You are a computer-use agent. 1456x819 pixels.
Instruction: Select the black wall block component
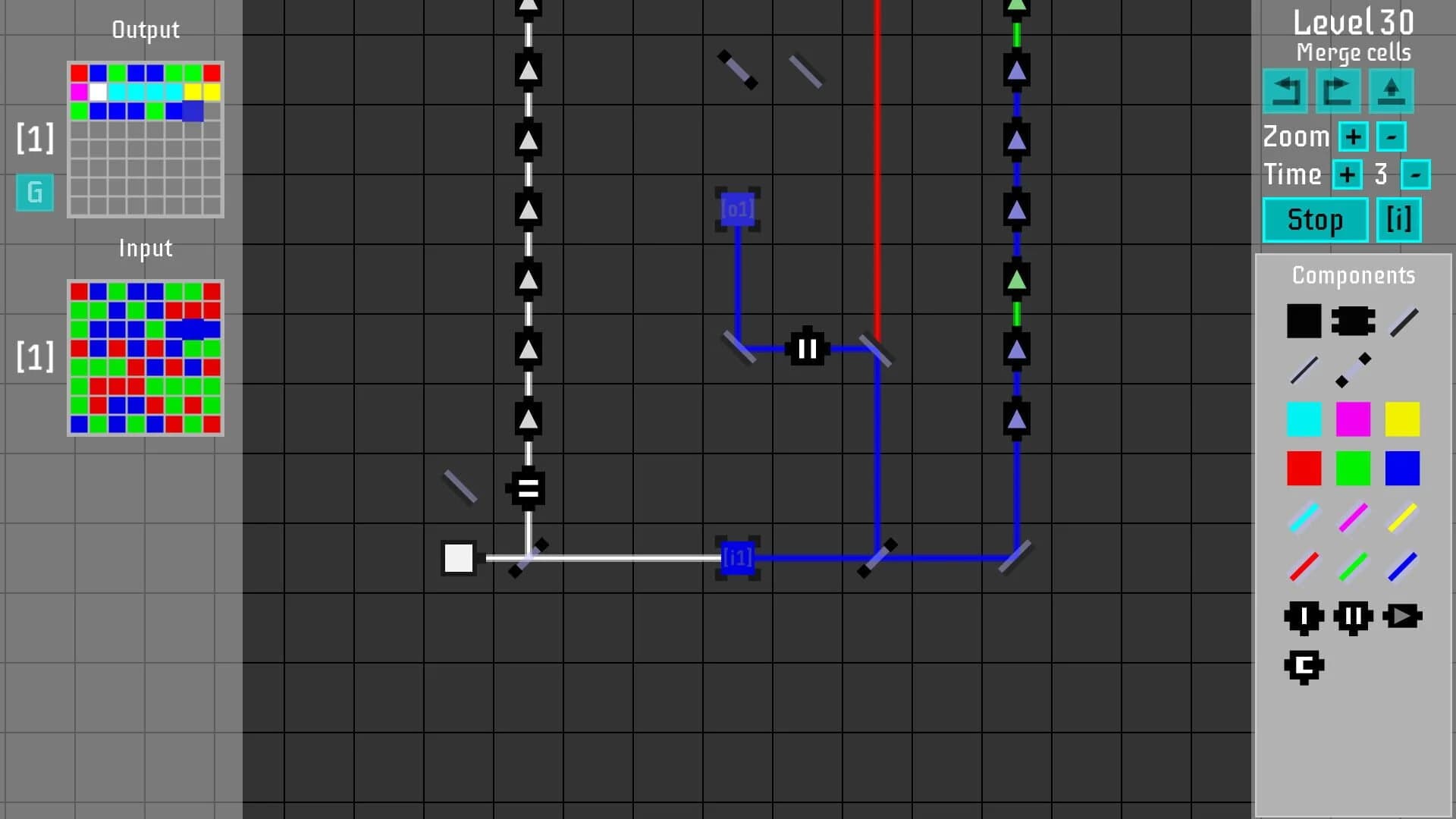pyautogui.click(x=1304, y=321)
